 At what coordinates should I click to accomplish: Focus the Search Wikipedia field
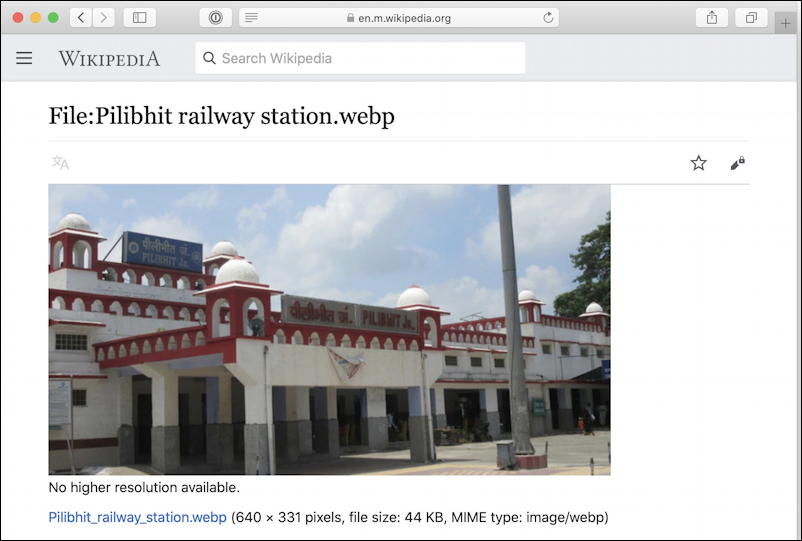360,58
